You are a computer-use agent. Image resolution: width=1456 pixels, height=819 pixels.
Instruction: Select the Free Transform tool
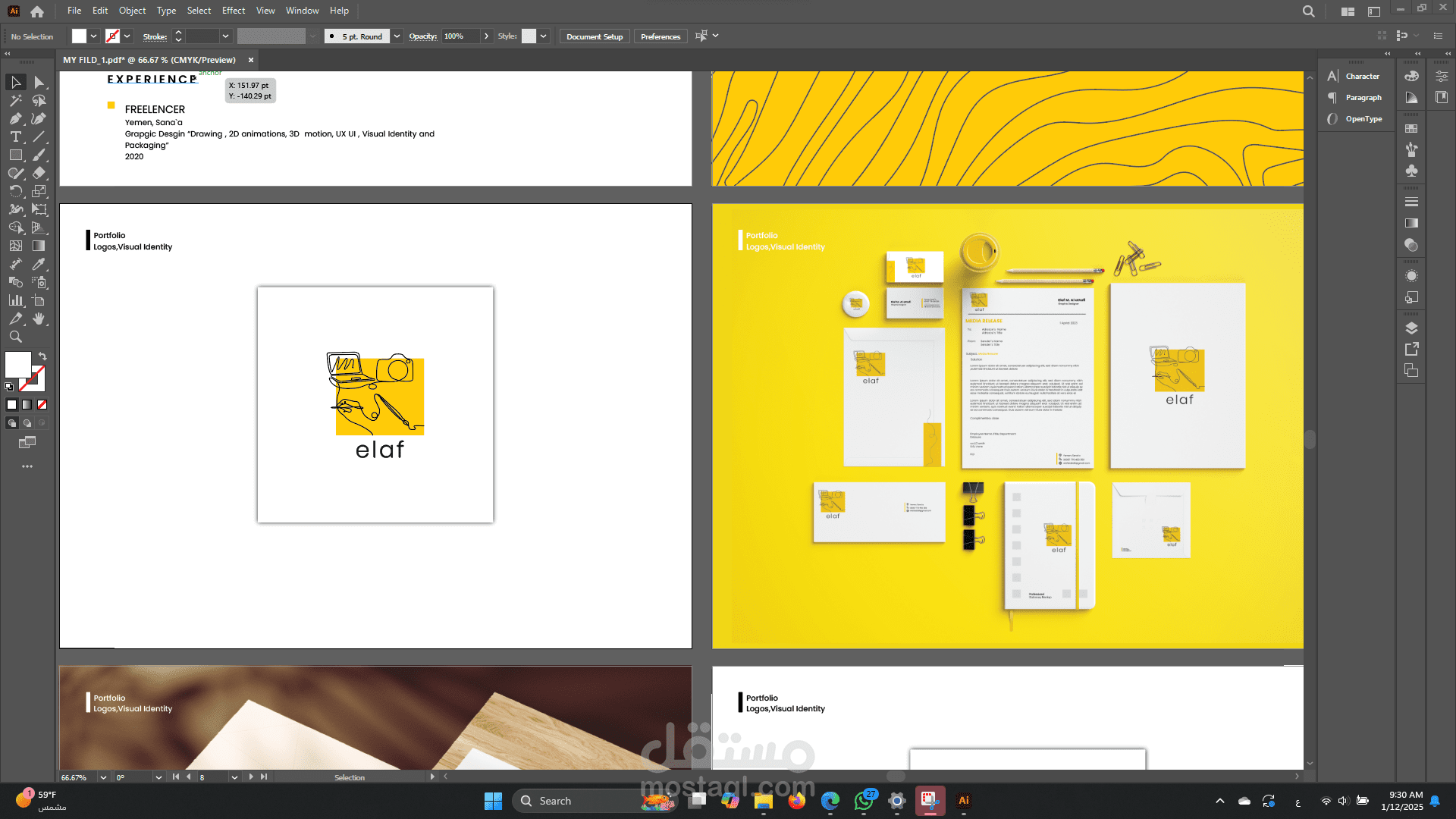tap(39, 209)
